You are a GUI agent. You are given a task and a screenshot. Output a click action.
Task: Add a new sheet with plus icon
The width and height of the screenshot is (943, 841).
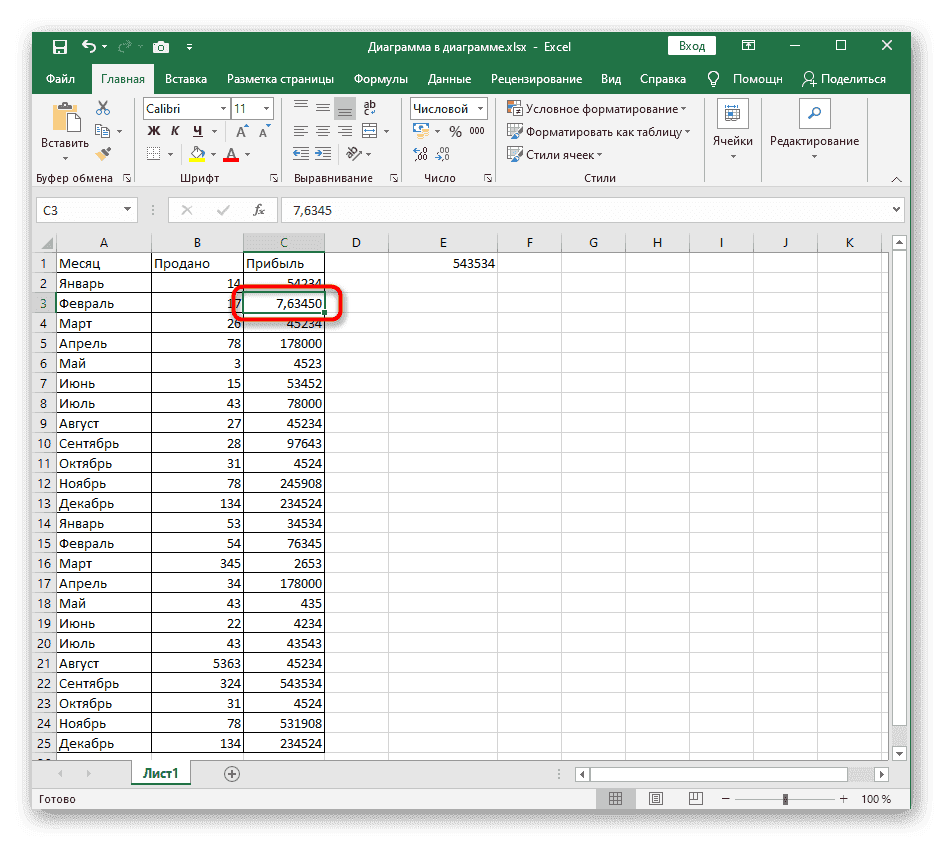tap(232, 773)
